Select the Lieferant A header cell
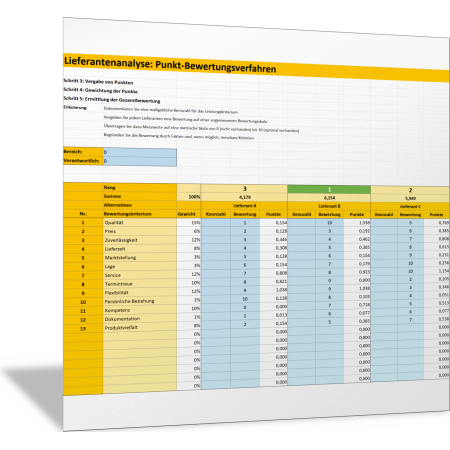The image size is (450, 450). point(244,206)
